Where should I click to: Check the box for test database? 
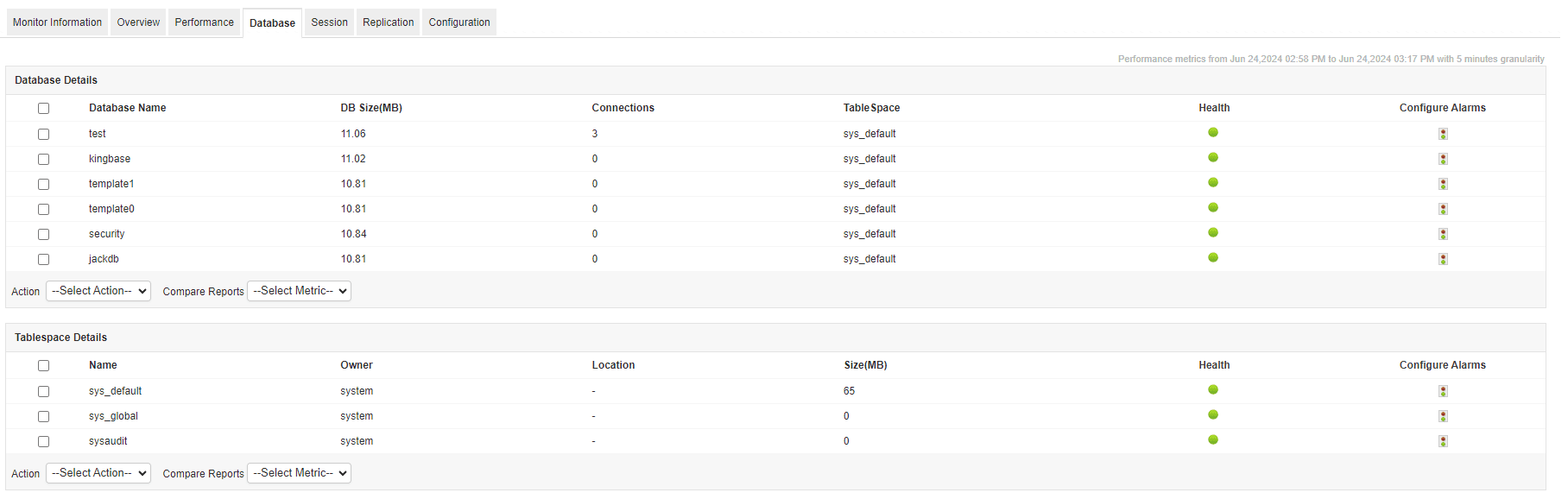(x=43, y=134)
